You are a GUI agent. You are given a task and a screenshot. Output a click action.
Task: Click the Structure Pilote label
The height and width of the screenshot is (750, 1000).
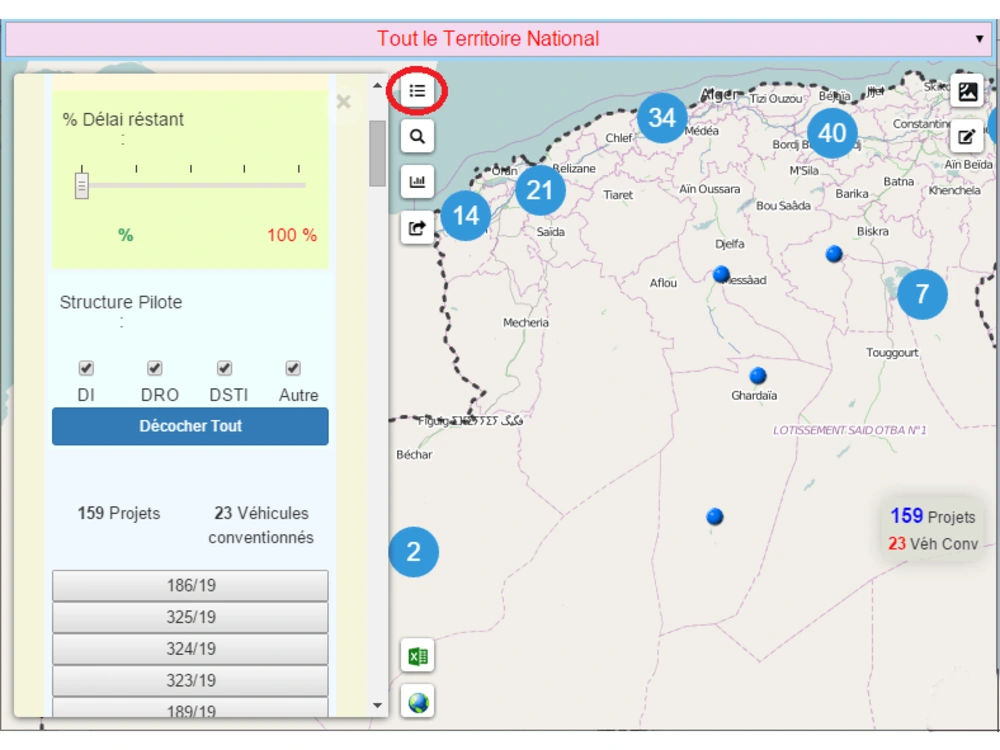tap(121, 302)
